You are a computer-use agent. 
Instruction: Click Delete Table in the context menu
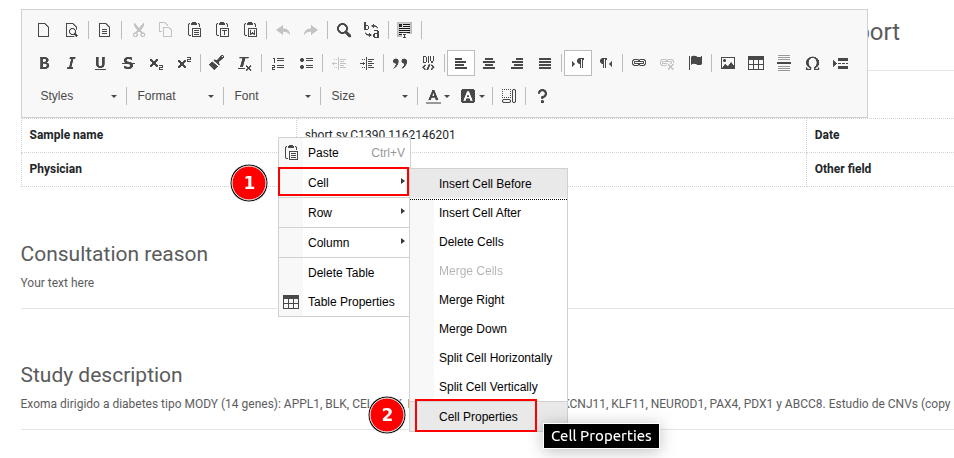point(341,273)
